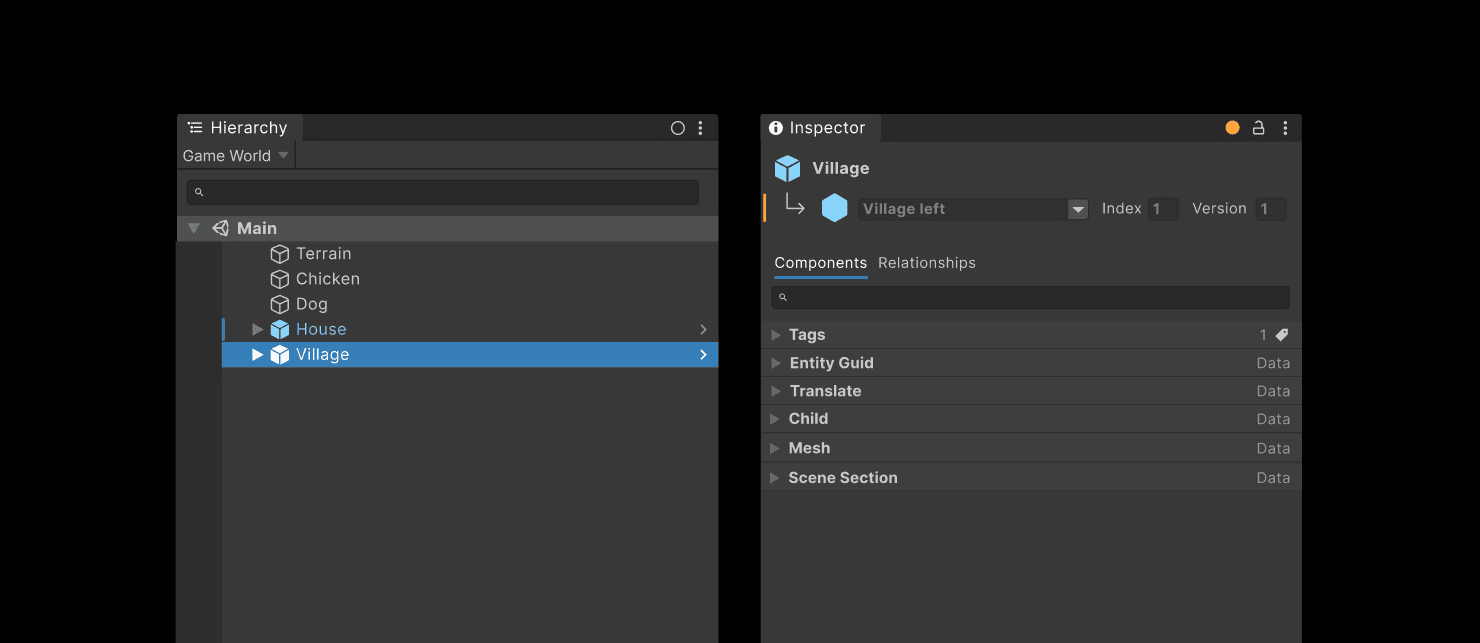Expand the House entity
This screenshot has width=1480, height=643.
pos(257,328)
